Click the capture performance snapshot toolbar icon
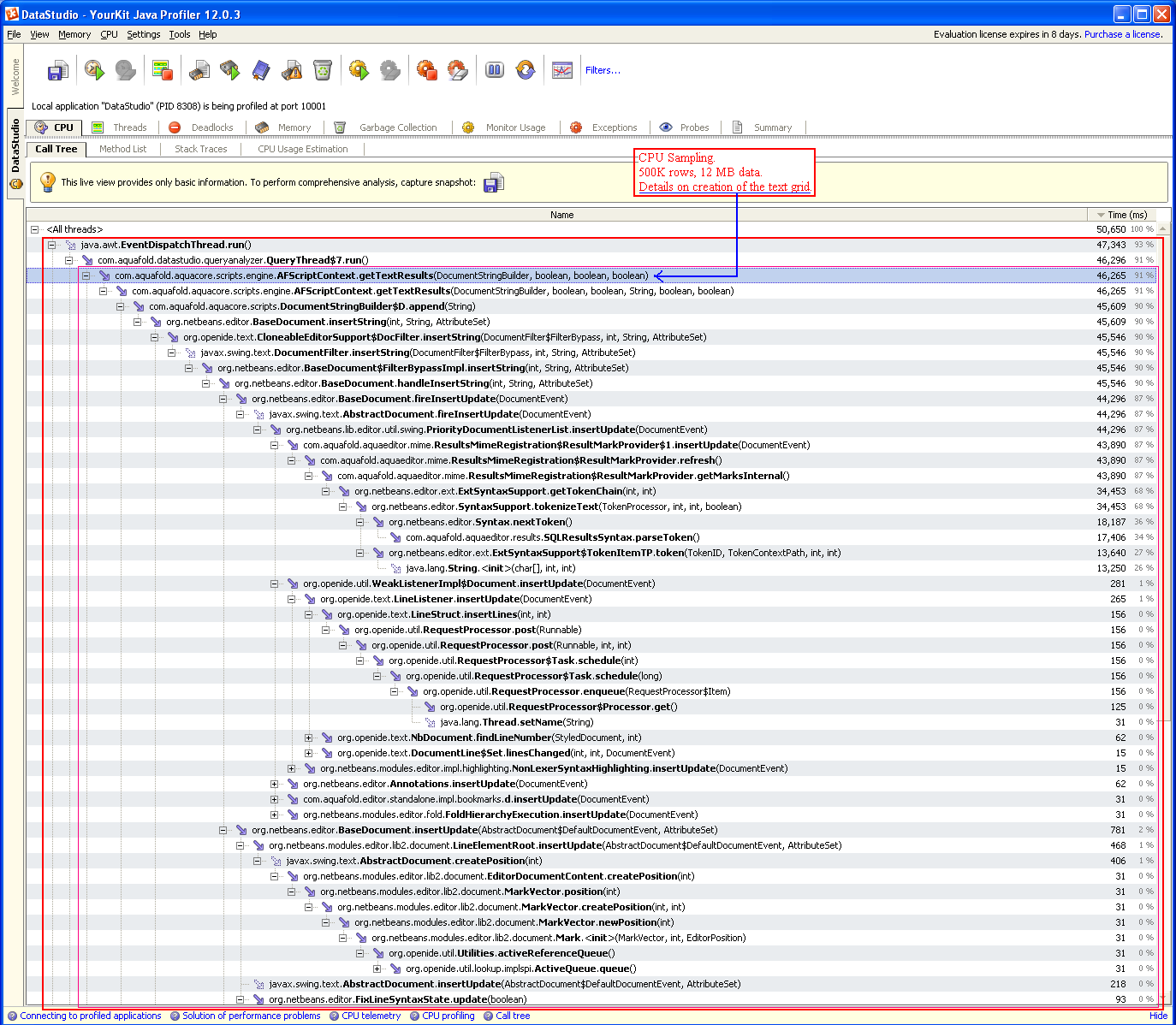This screenshot has height=1025, width=1176. (x=57, y=70)
